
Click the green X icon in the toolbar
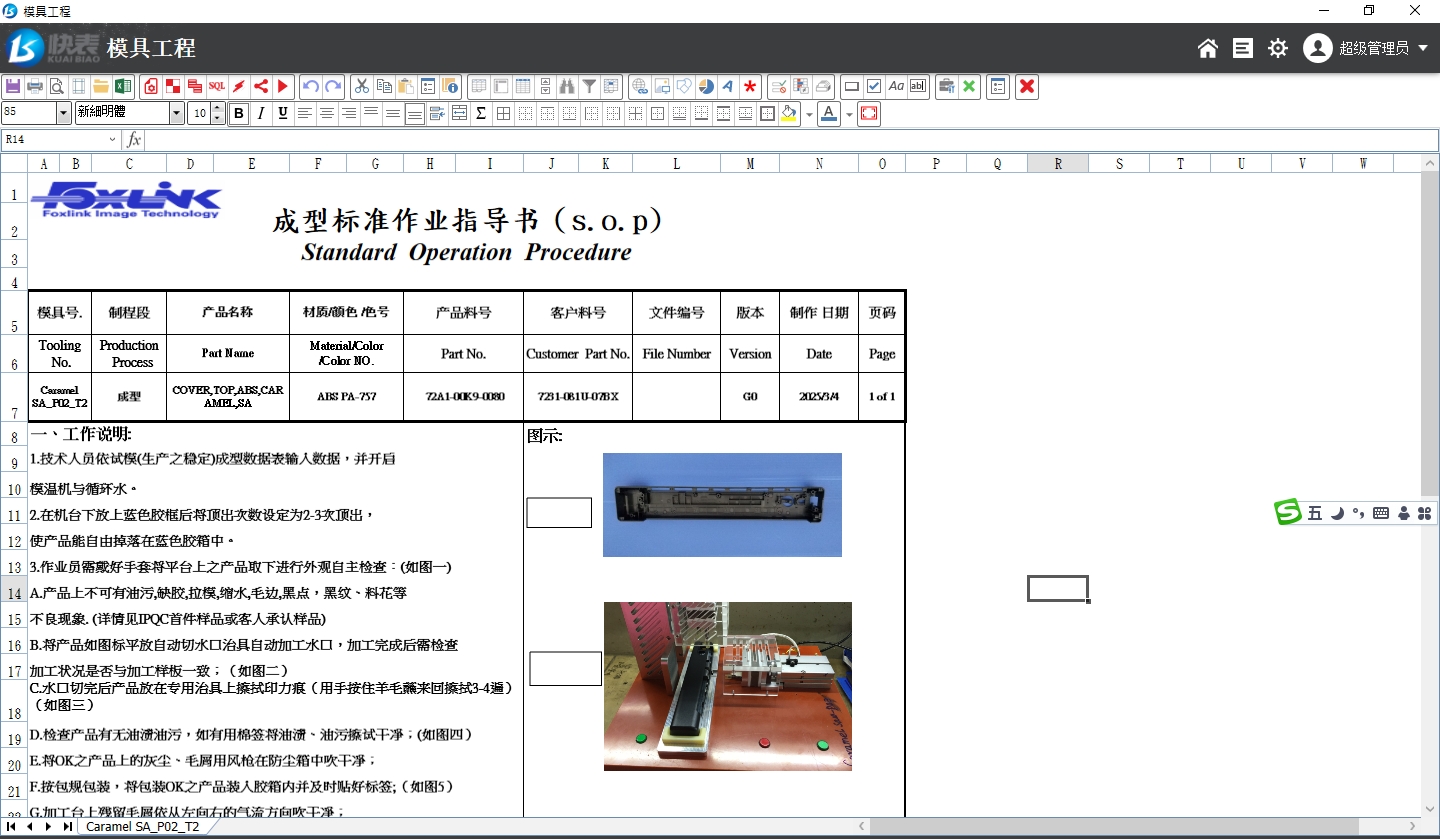coord(969,86)
